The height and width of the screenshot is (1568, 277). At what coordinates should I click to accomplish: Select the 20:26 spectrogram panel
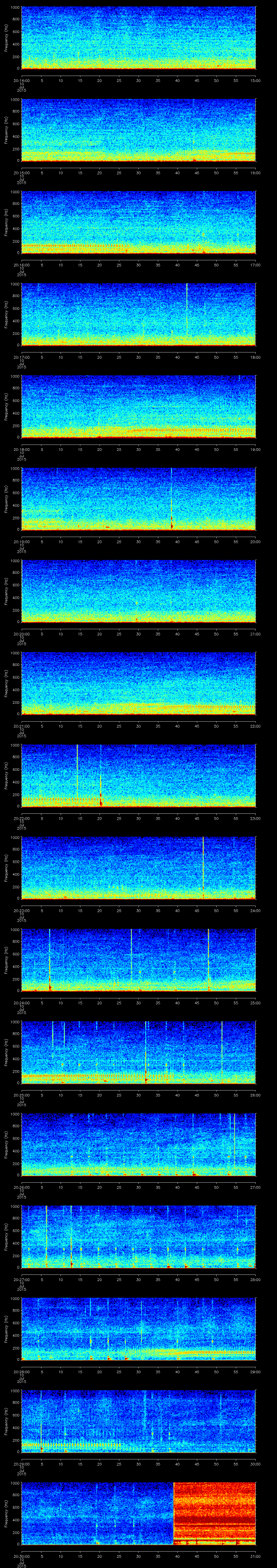point(138,1144)
